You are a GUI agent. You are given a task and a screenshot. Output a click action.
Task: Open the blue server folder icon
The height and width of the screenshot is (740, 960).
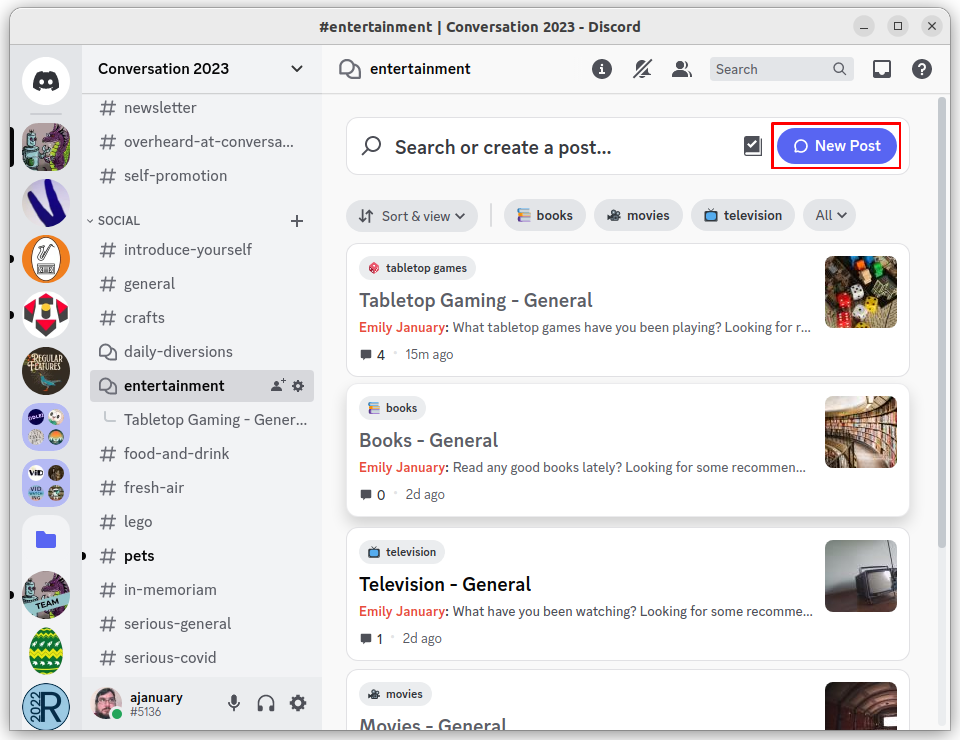pos(46,540)
